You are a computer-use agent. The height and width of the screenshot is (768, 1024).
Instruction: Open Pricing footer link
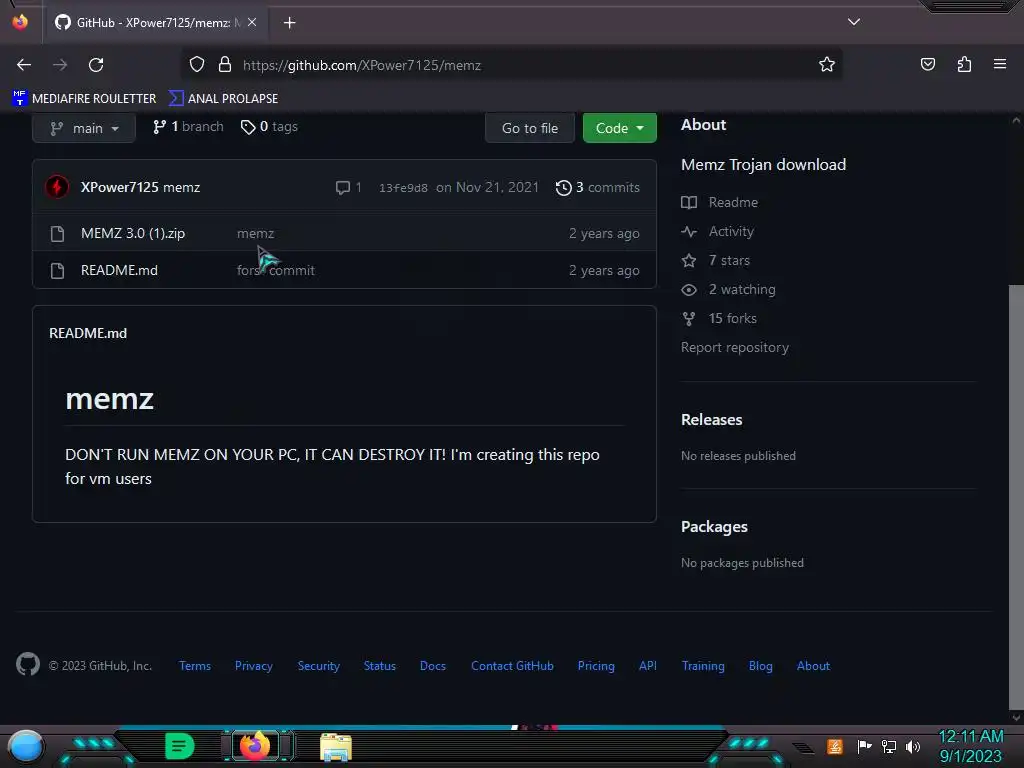(596, 665)
